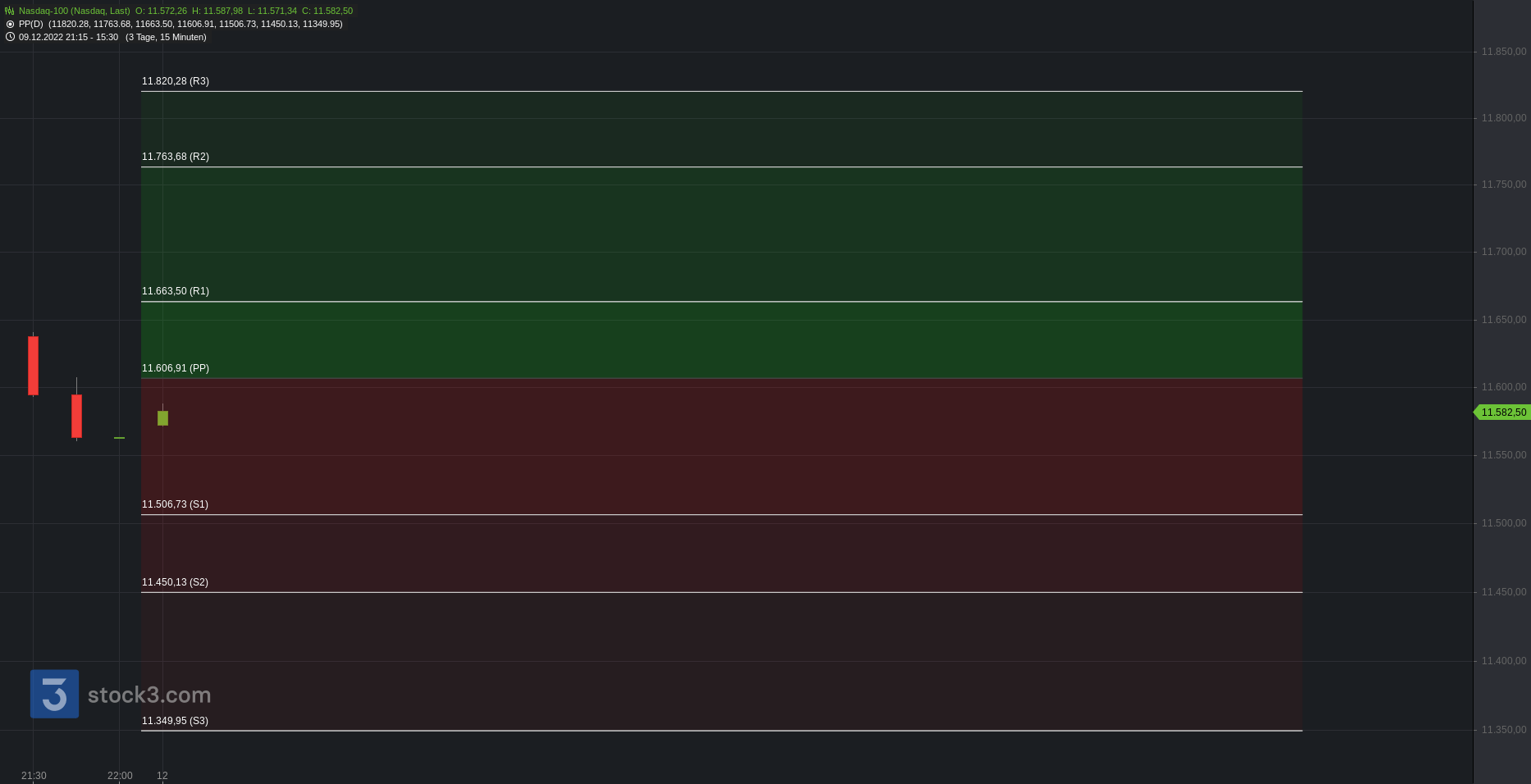Click the green candle at the 12 mark
The height and width of the screenshot is (784, 1531).
(x=162, y=417)
